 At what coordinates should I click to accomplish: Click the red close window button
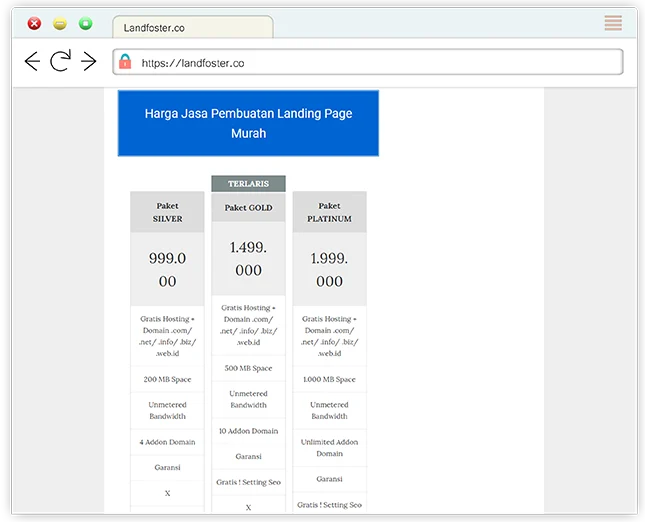tap(34, 23)
